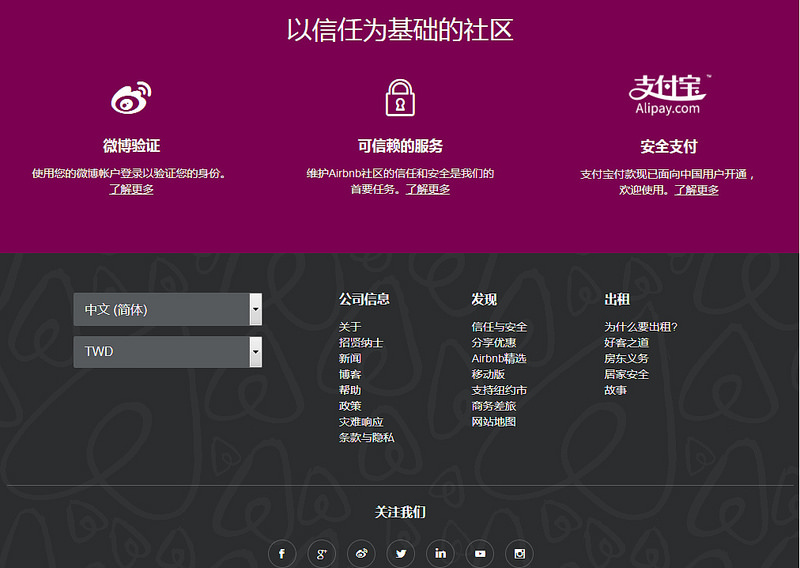
Task: Open the 分享优惠 link
Action: pyautogui.click(x=494, y=342)
